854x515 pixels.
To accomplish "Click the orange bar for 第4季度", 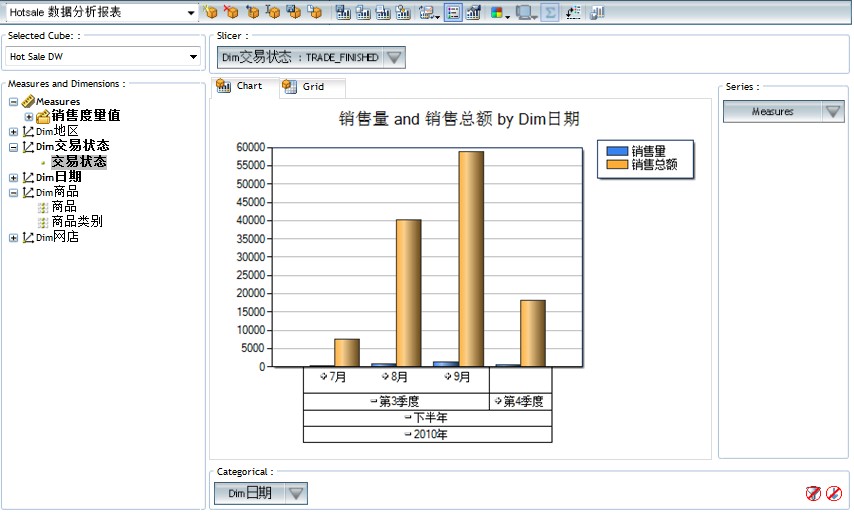I will coord(533,334).
